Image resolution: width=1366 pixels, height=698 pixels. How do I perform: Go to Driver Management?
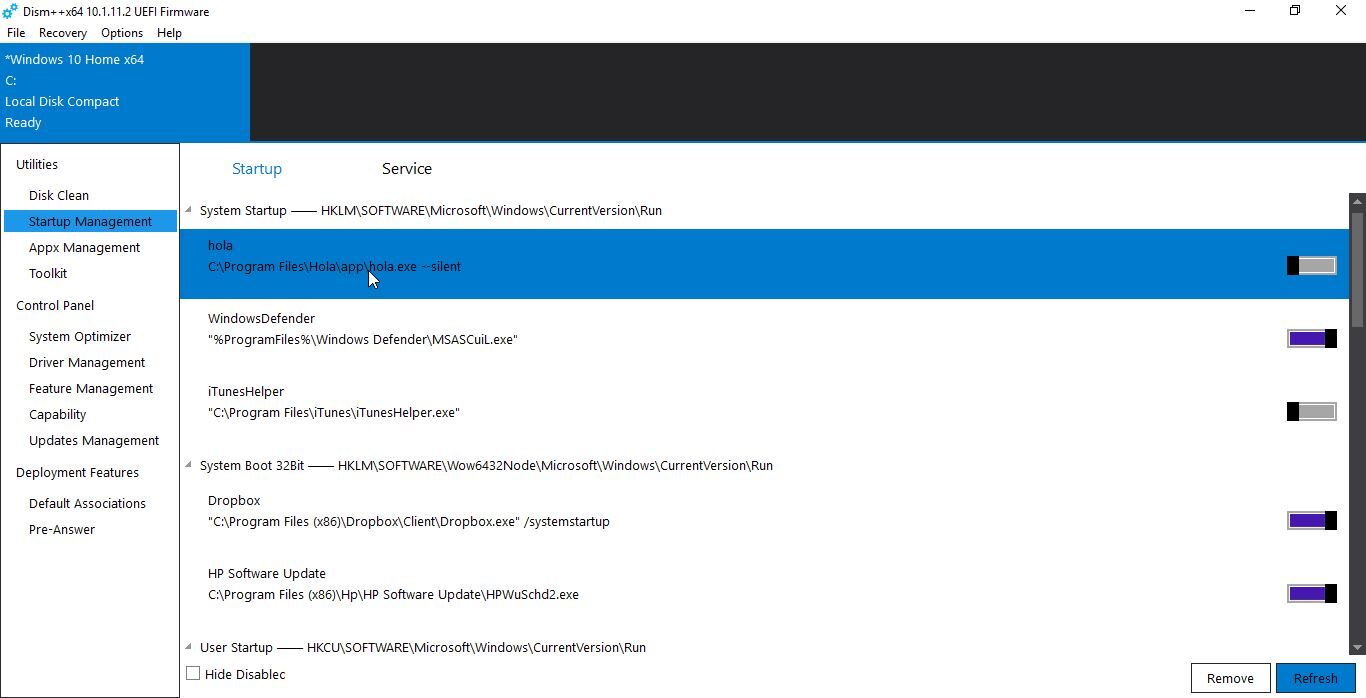[87, 362]
